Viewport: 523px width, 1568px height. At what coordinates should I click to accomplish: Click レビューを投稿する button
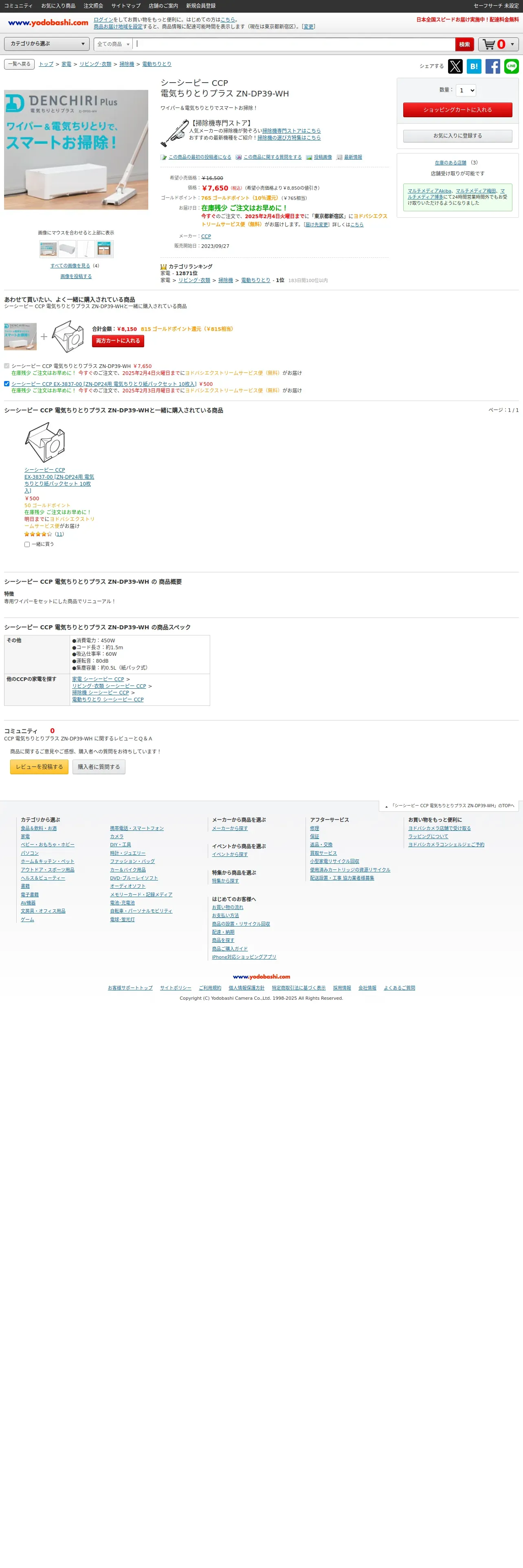coord(39,767)
